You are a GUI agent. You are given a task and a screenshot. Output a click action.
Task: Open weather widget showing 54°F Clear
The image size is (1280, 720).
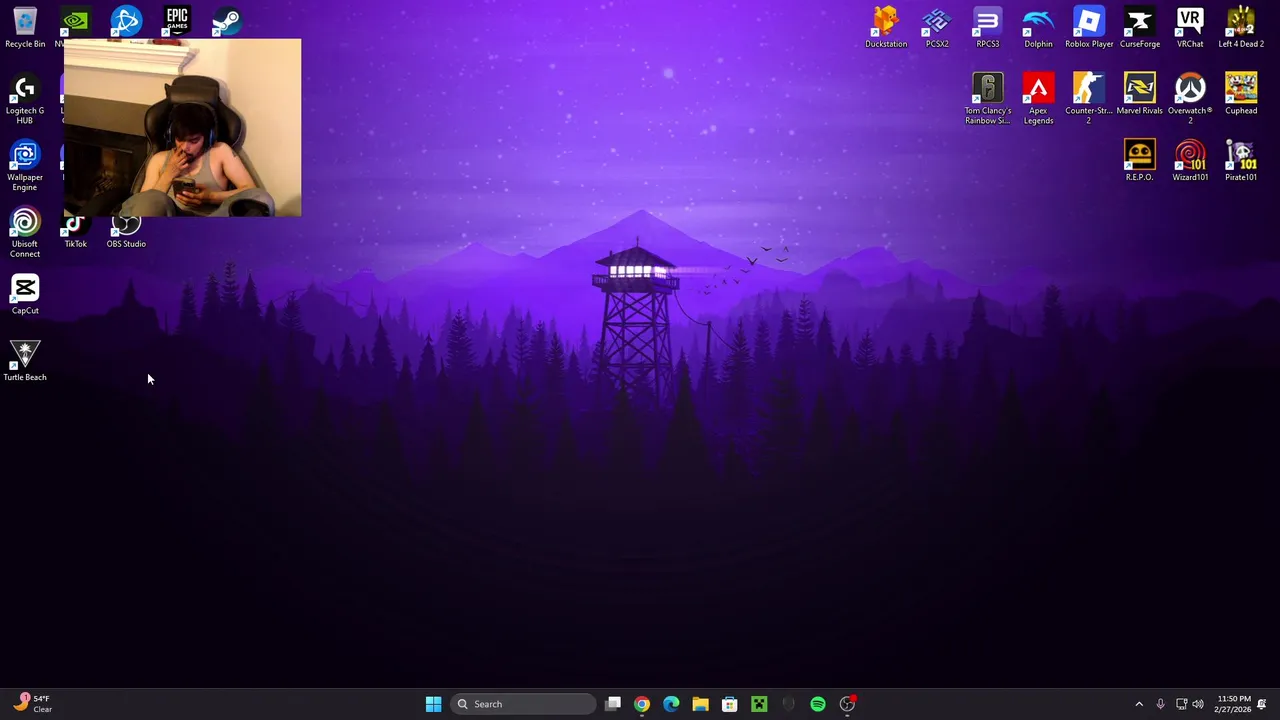pos(34,704)
